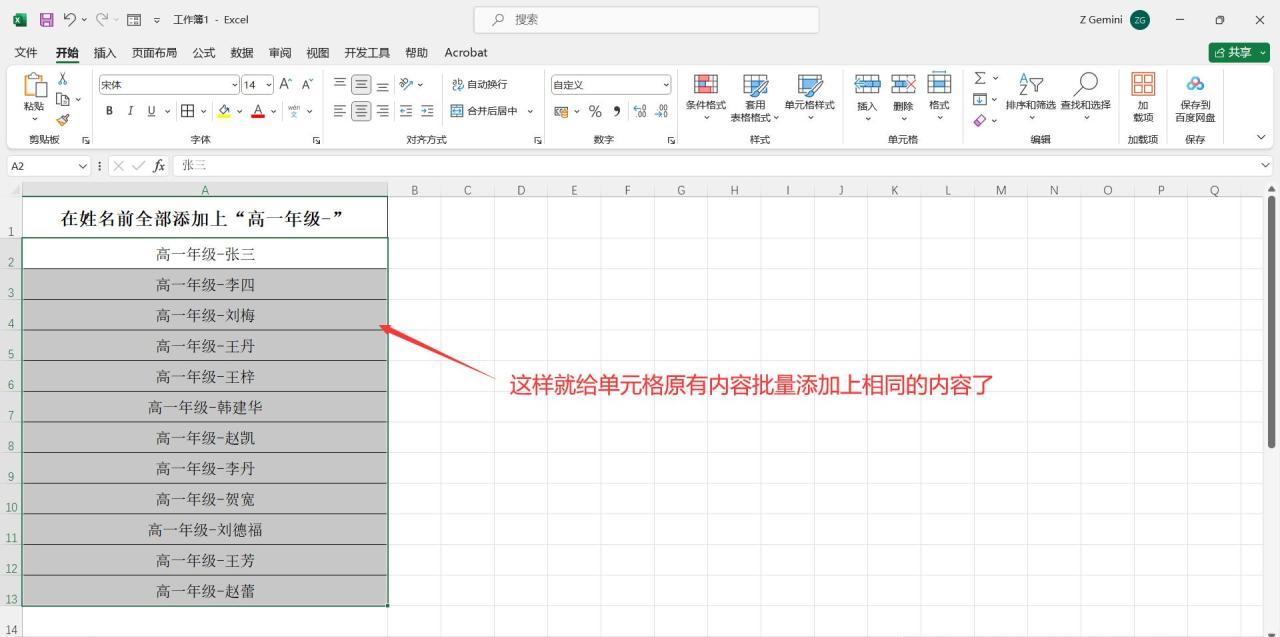Click Increase Indent icon
The image size is (1280, 637).
[x=427, y=111]
